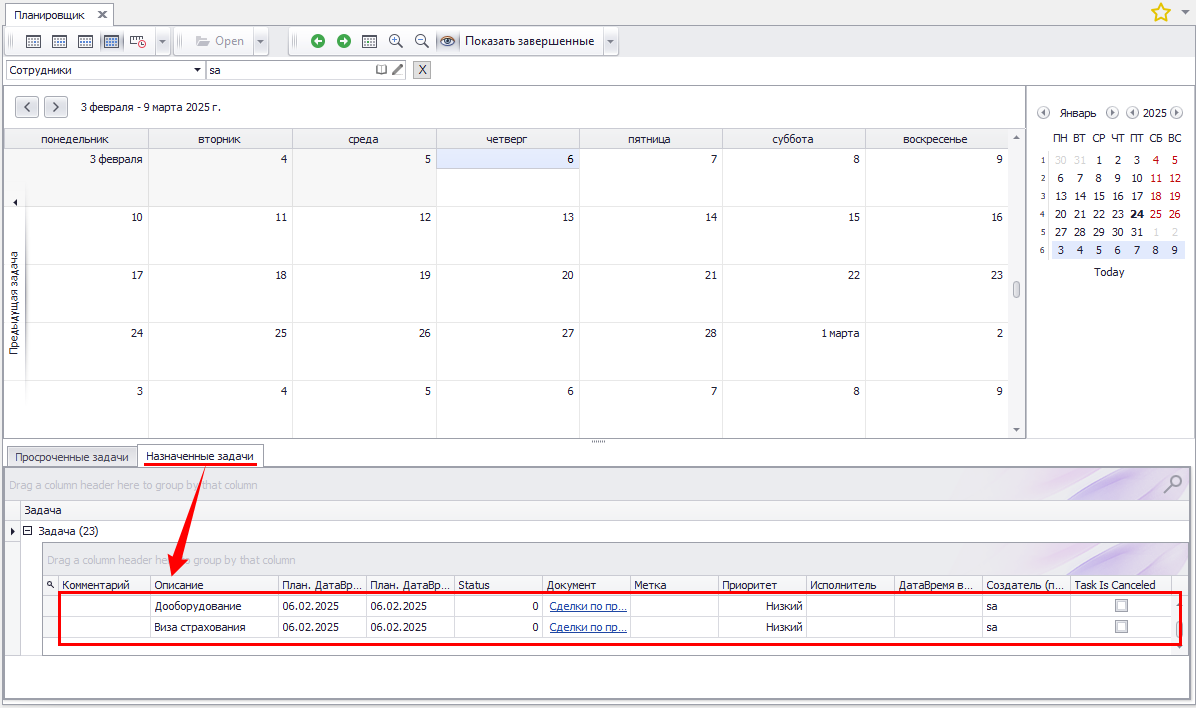Click the green forward arrow in toolbar

pos(344,41)
